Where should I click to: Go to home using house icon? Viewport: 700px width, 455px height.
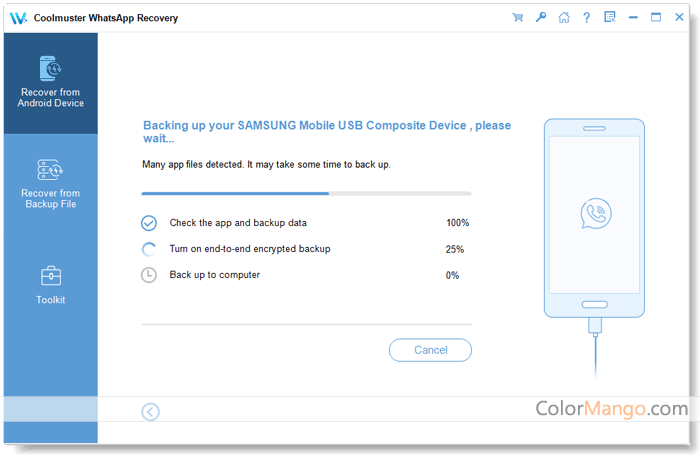[564, 17]
